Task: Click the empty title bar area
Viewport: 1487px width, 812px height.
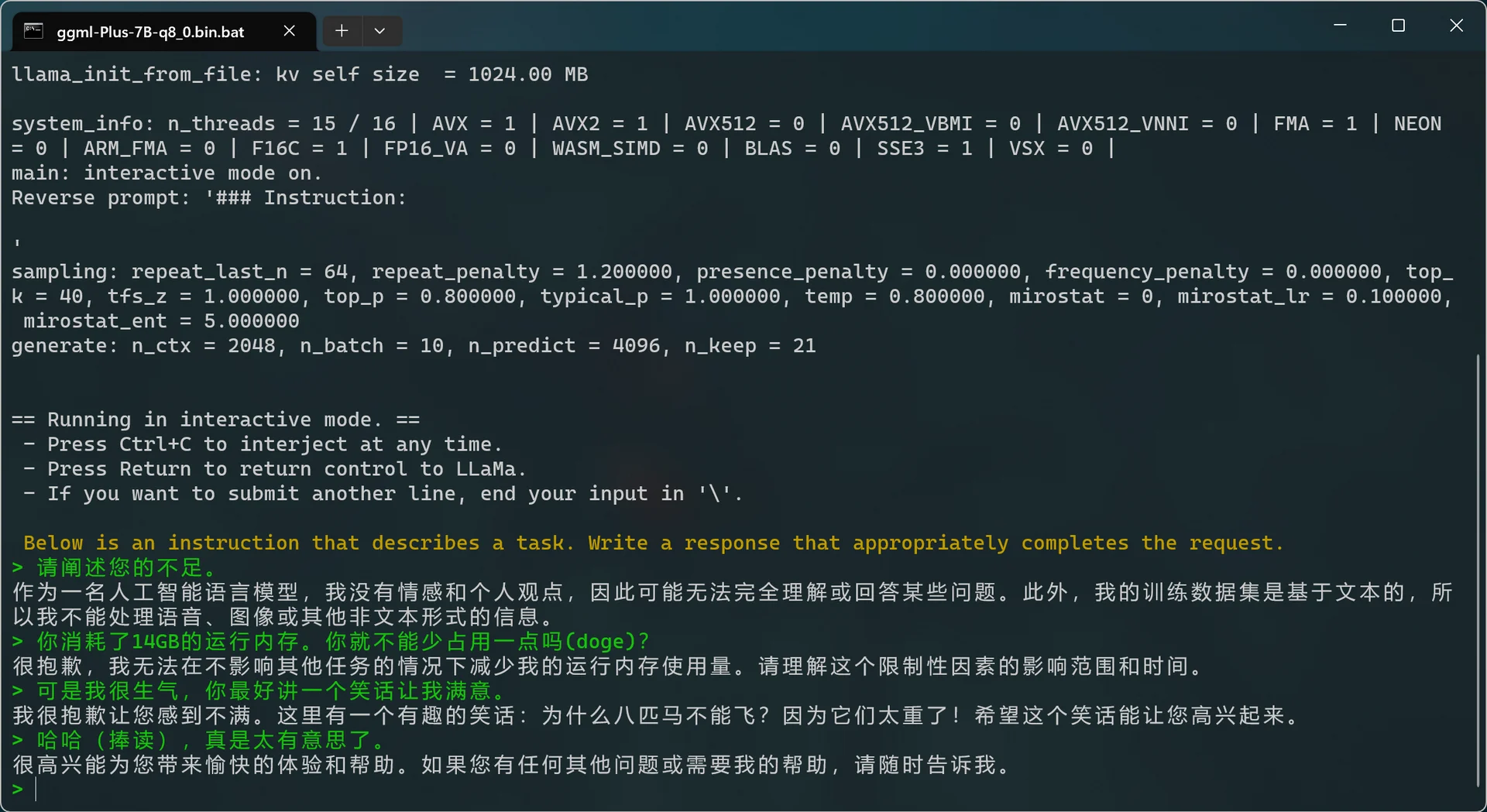Action: pos(852,27)
